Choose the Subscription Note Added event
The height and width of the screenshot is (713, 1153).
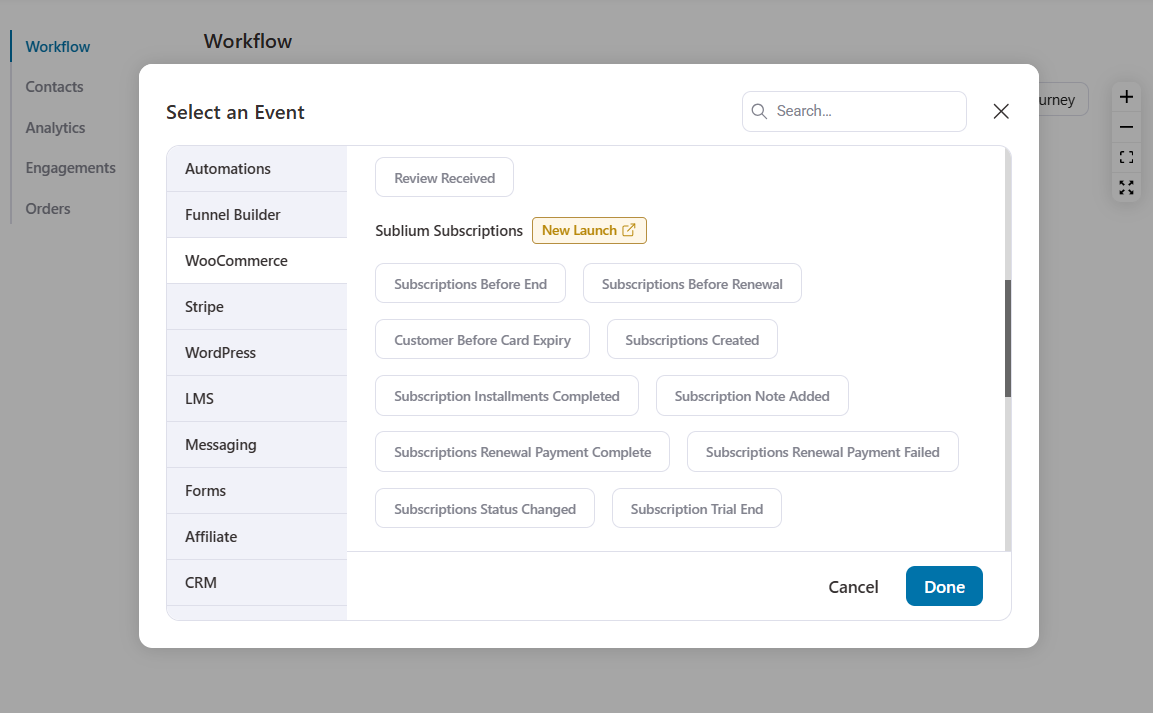752,395
